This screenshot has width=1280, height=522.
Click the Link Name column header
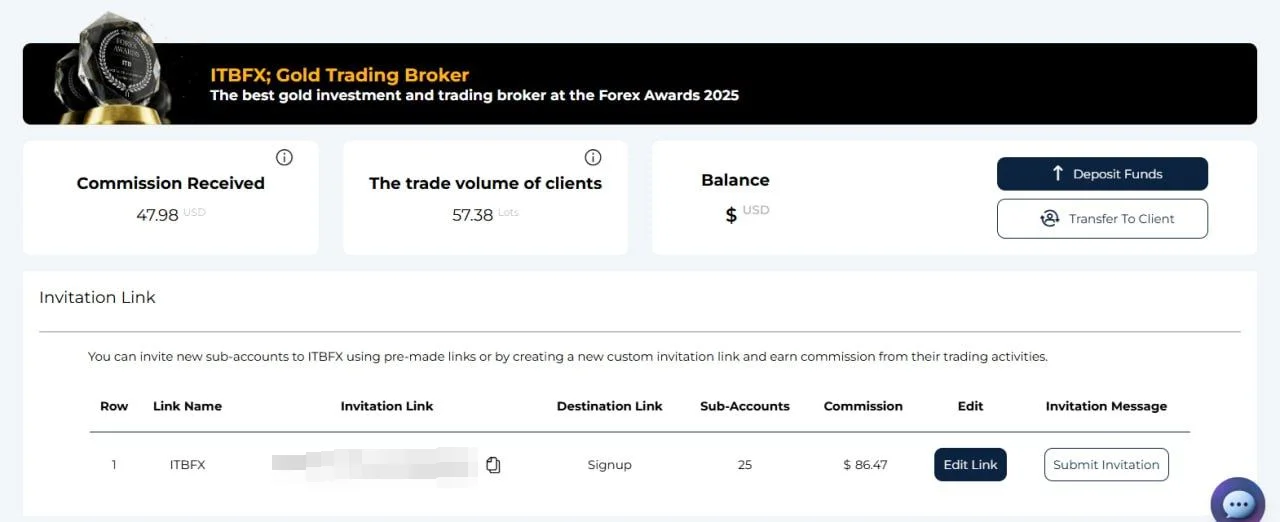[187, 406]
